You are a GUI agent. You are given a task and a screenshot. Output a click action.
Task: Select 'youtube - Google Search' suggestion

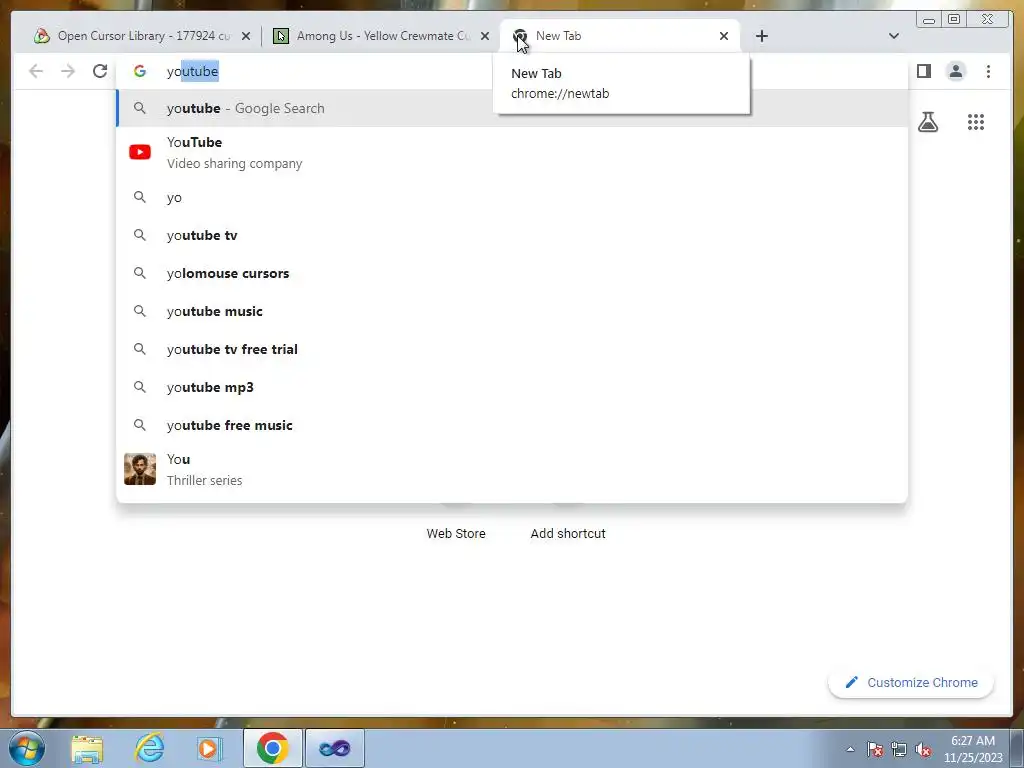pos(512,108)
